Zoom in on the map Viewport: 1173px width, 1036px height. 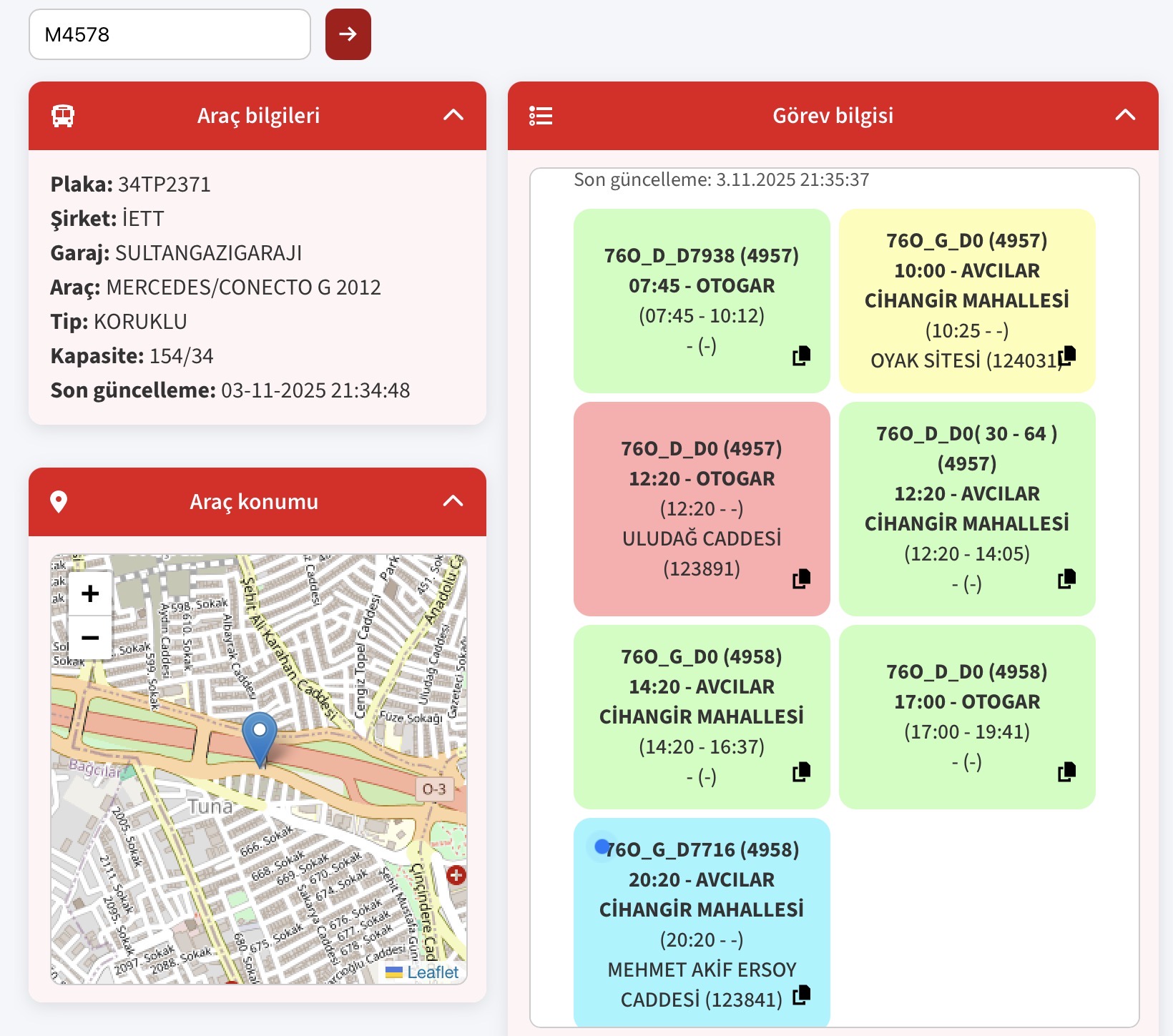pyautogui.click(x=90, y=593)
